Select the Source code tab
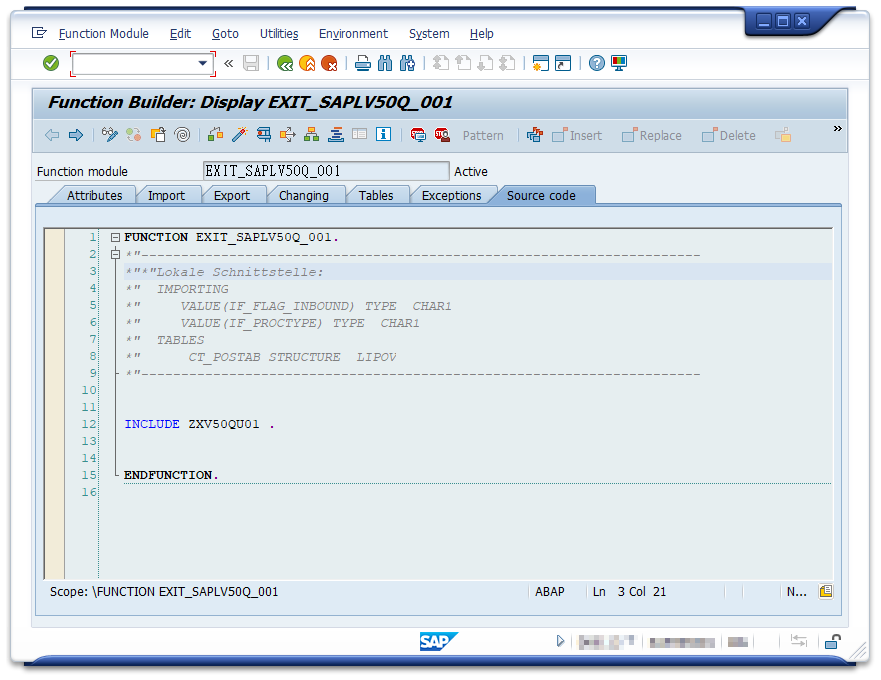881x680 pixels. point(541,196)
